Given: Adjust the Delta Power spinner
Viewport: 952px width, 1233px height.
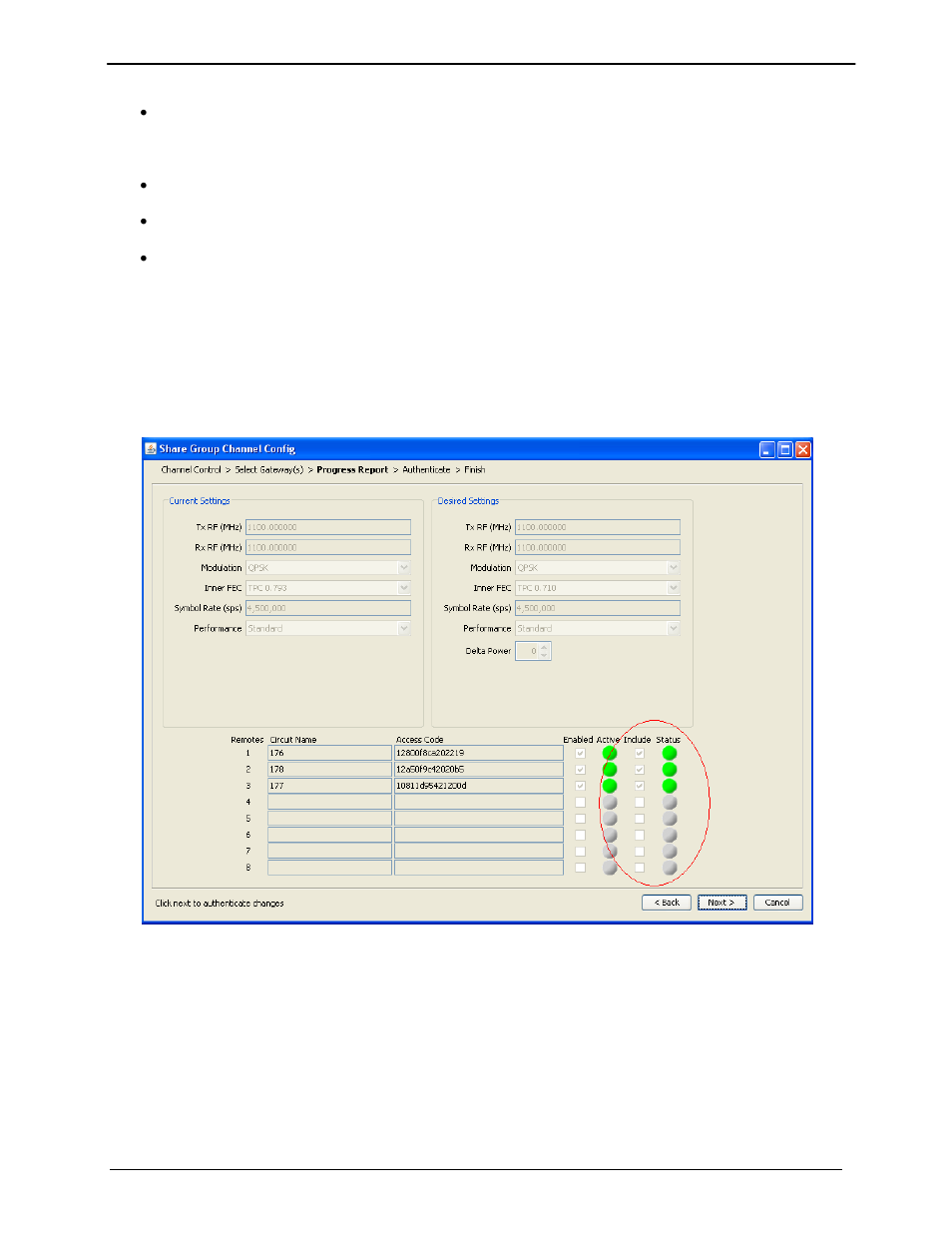Looking at the screenshot, I should coord(544,651).
